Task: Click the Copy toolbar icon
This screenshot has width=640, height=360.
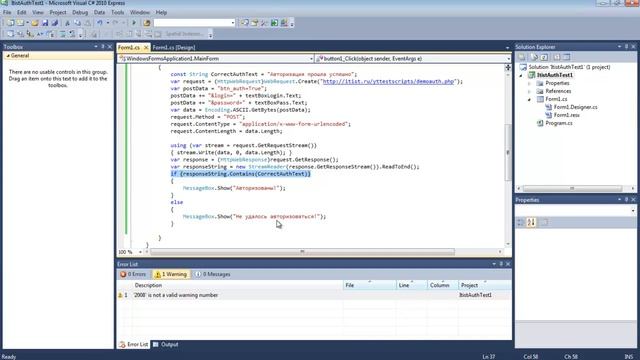Action: pos(78,23)
